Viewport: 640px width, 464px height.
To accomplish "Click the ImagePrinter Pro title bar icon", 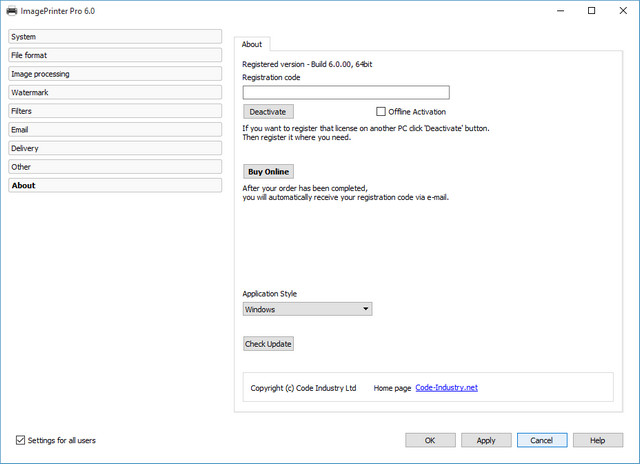I will pos(10,11).
